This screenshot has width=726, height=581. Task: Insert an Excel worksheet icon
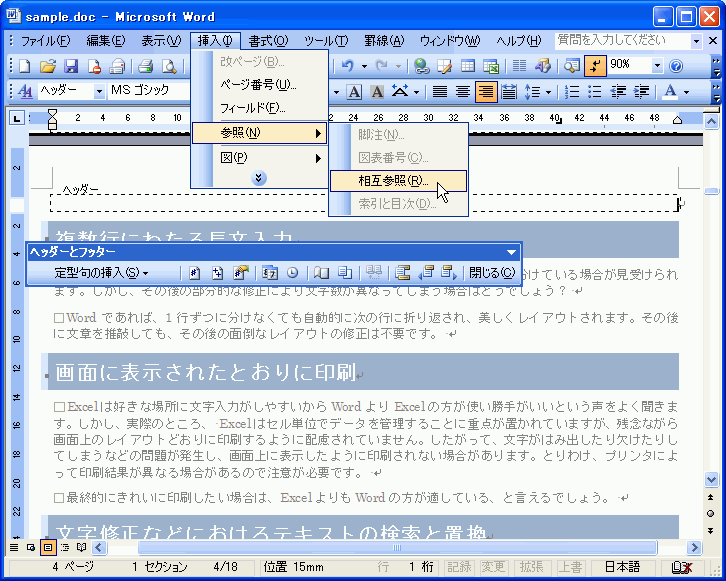(491, 66)
